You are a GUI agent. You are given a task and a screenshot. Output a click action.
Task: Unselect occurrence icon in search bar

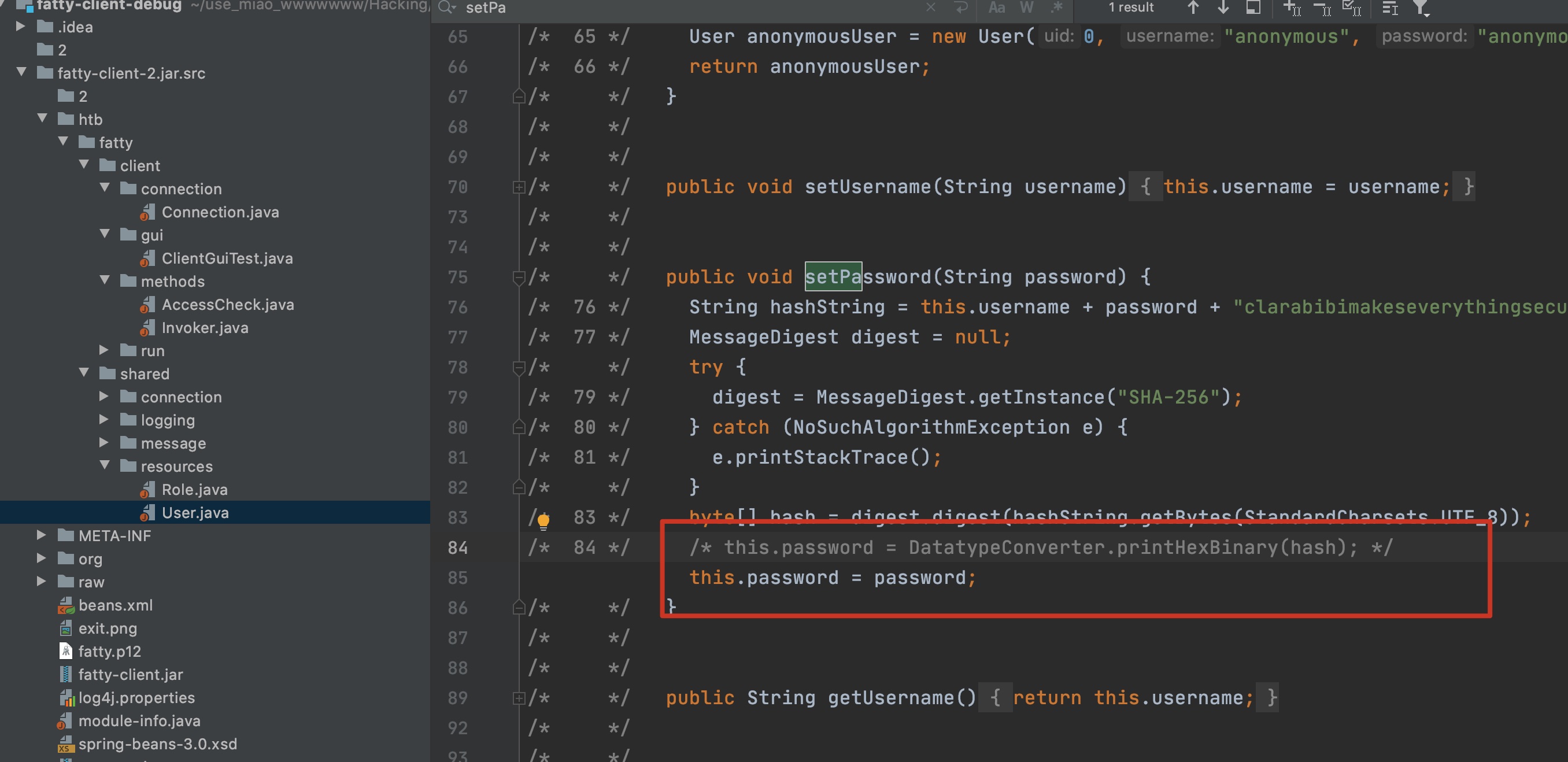pos(1322,8)
